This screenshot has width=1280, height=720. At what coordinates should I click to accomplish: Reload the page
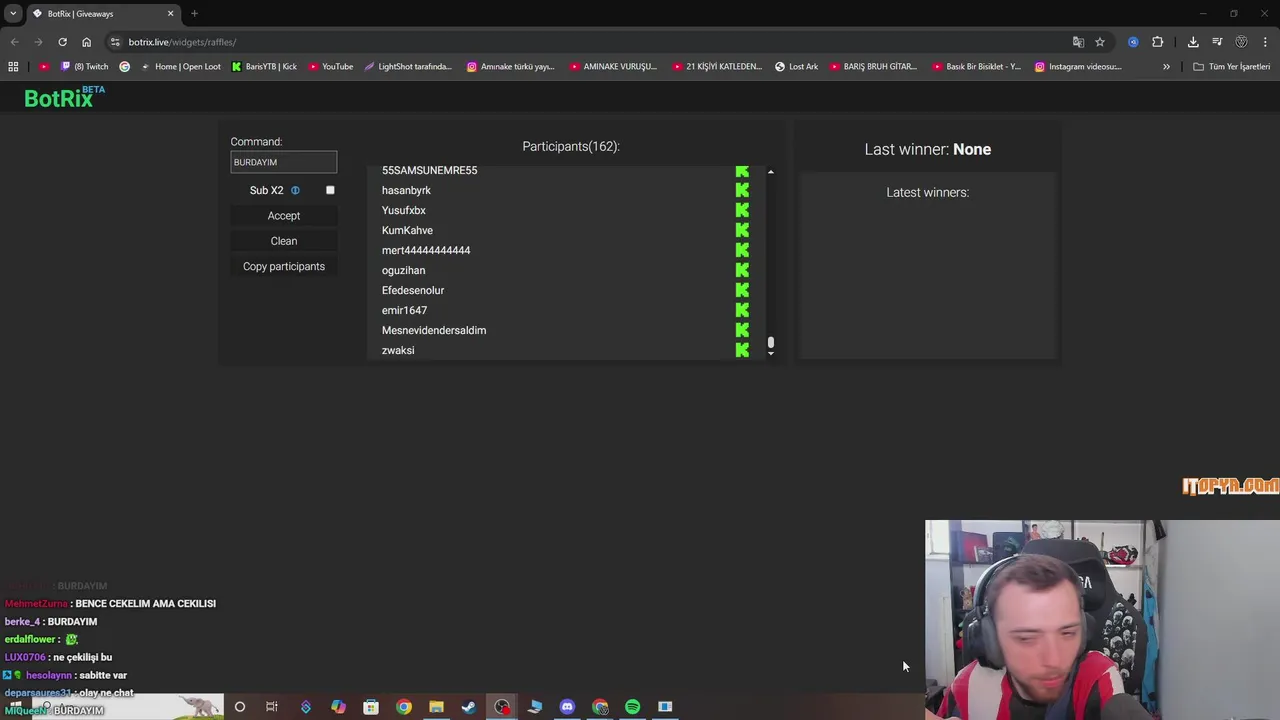(62, 42)
